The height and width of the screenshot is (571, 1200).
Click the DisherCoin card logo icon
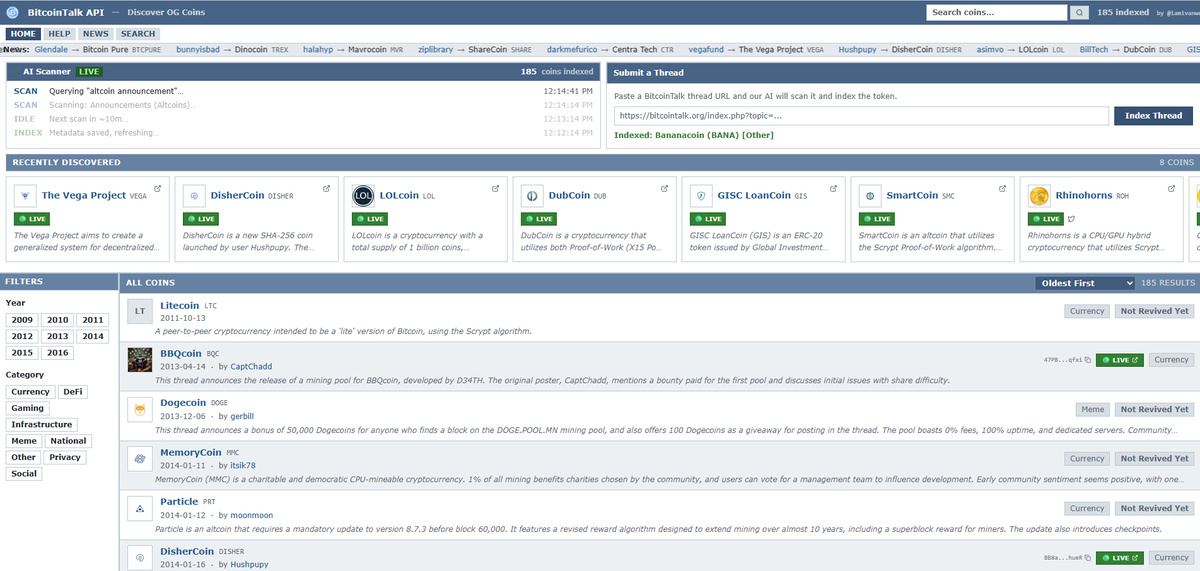pos(194,196)
